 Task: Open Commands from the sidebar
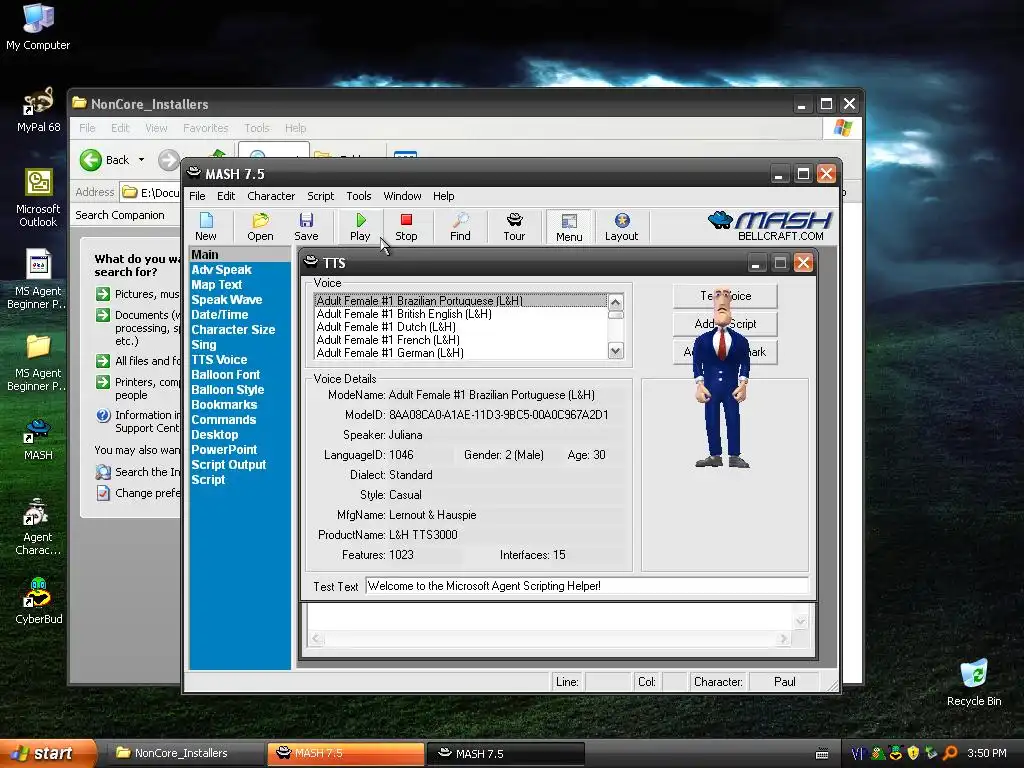pos(223,420)
